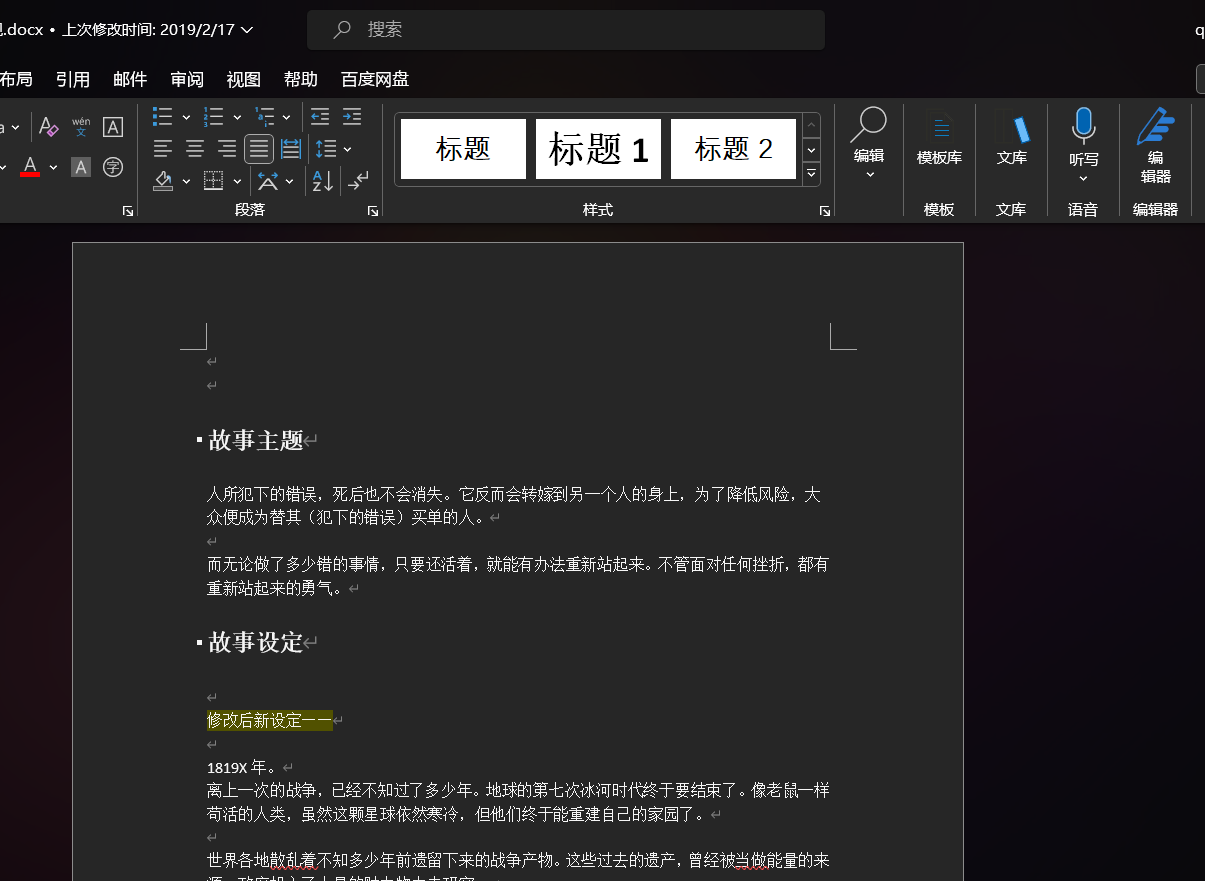Click the Decrease Indent icon
Viewport: 1205px width, 881px height.
[320, 116]
